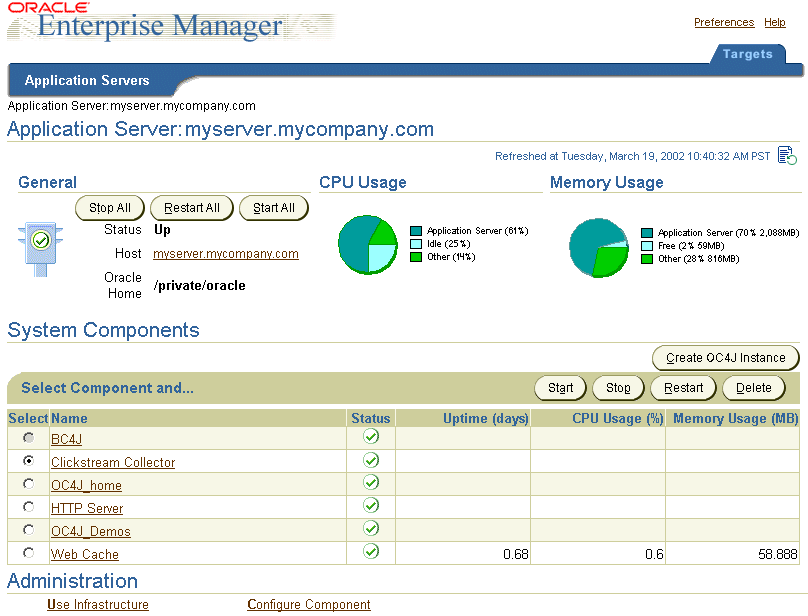Click the Web Cache CPU value 0.6
The height and width of the screenshot is (616, 808).
point(654,554)
